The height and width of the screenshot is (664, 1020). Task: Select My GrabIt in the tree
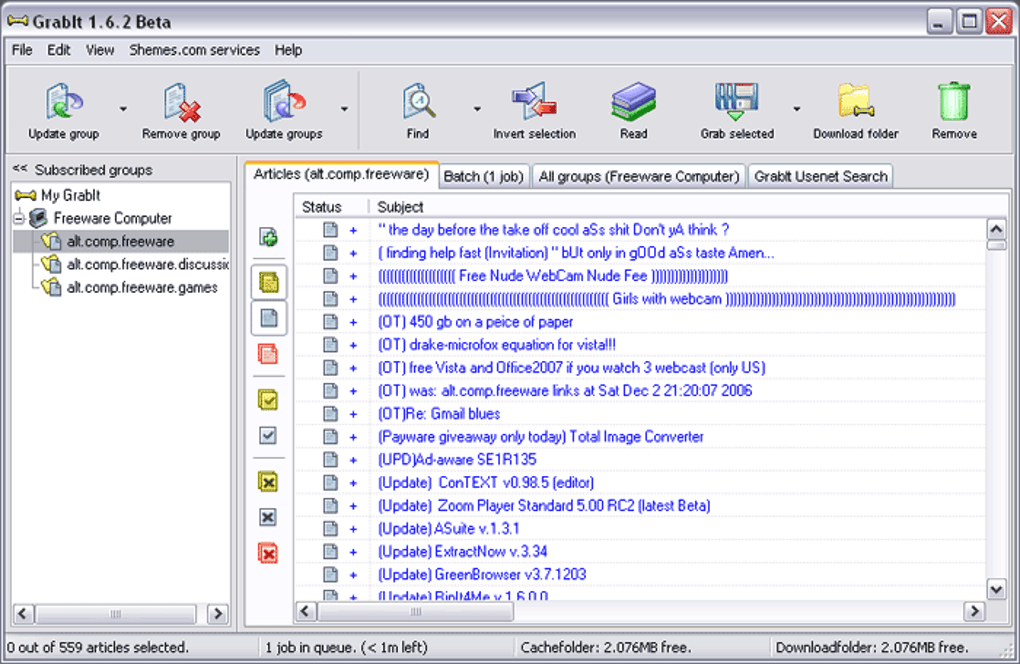coord(71,195)
